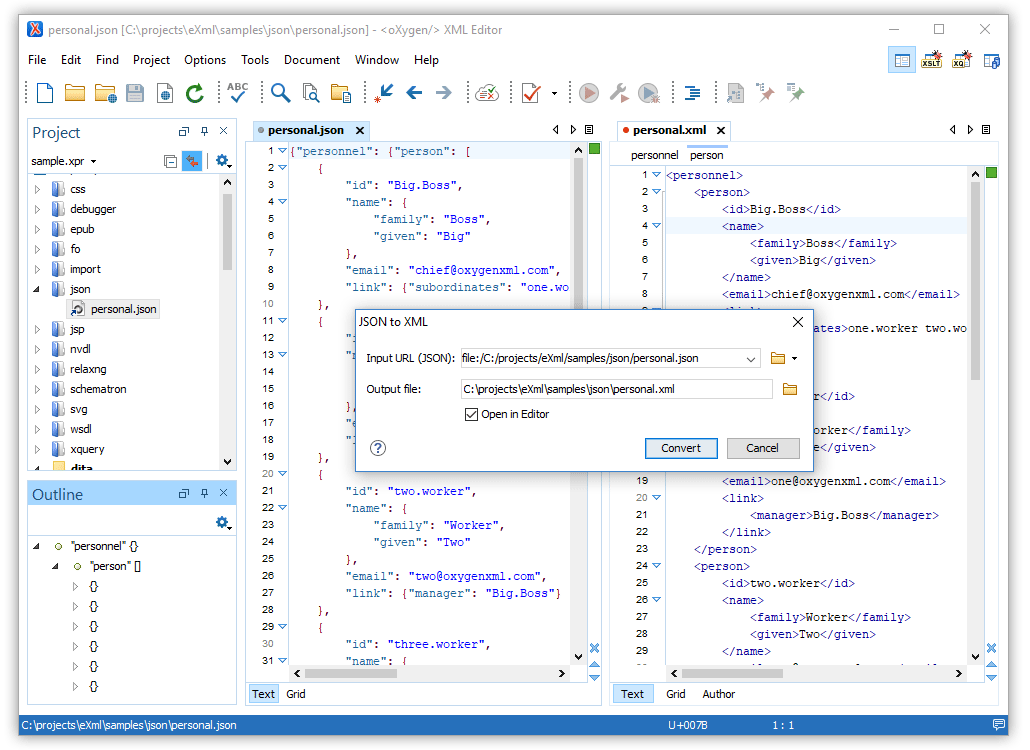Pin the Project panel
The image size is (1030, 750).
(x=204, y=131)
